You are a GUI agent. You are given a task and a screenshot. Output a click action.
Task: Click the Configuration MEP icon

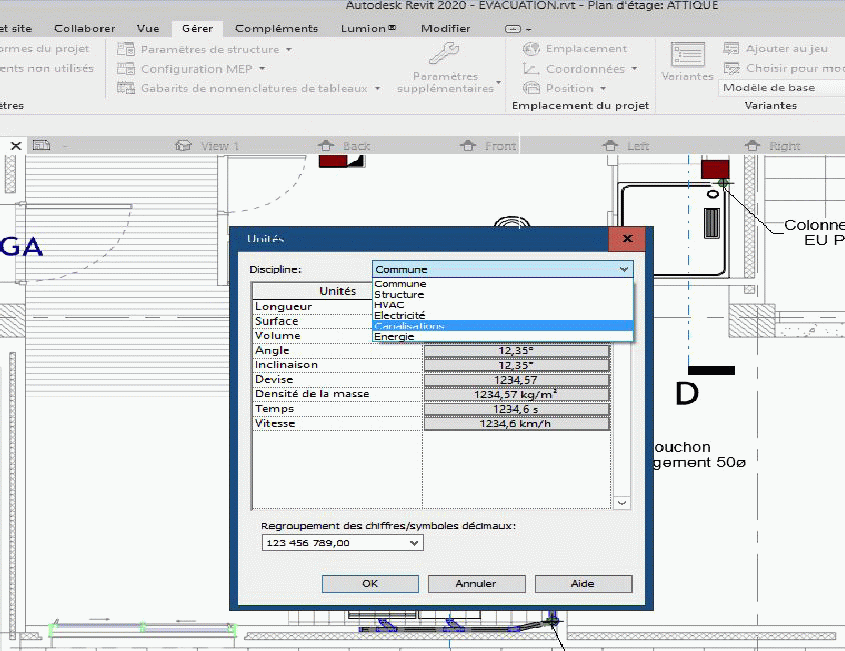click(125, 69)
